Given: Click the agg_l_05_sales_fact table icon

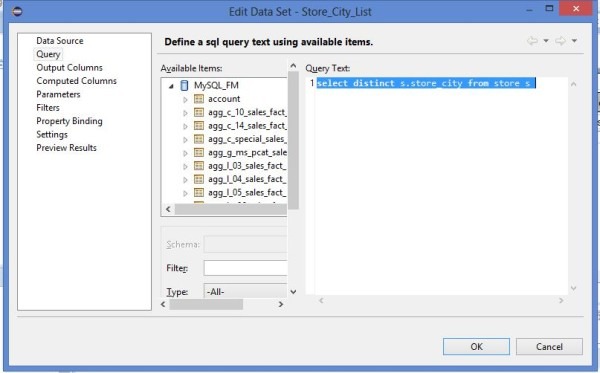Looking at the screenshot, I should pyautogui.click(x=199, y=192).
